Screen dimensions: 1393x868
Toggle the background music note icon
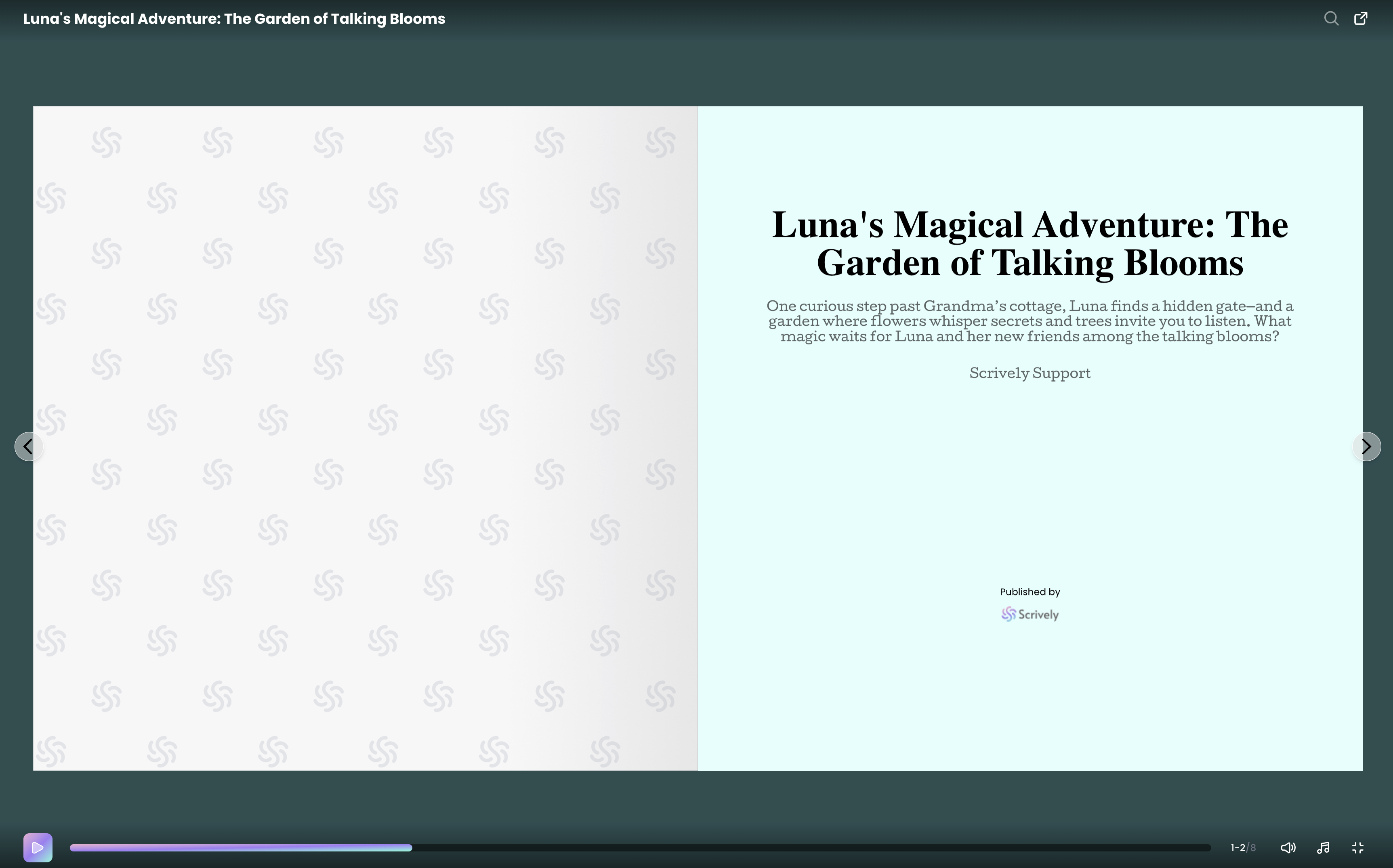(x=1323, y=848)
